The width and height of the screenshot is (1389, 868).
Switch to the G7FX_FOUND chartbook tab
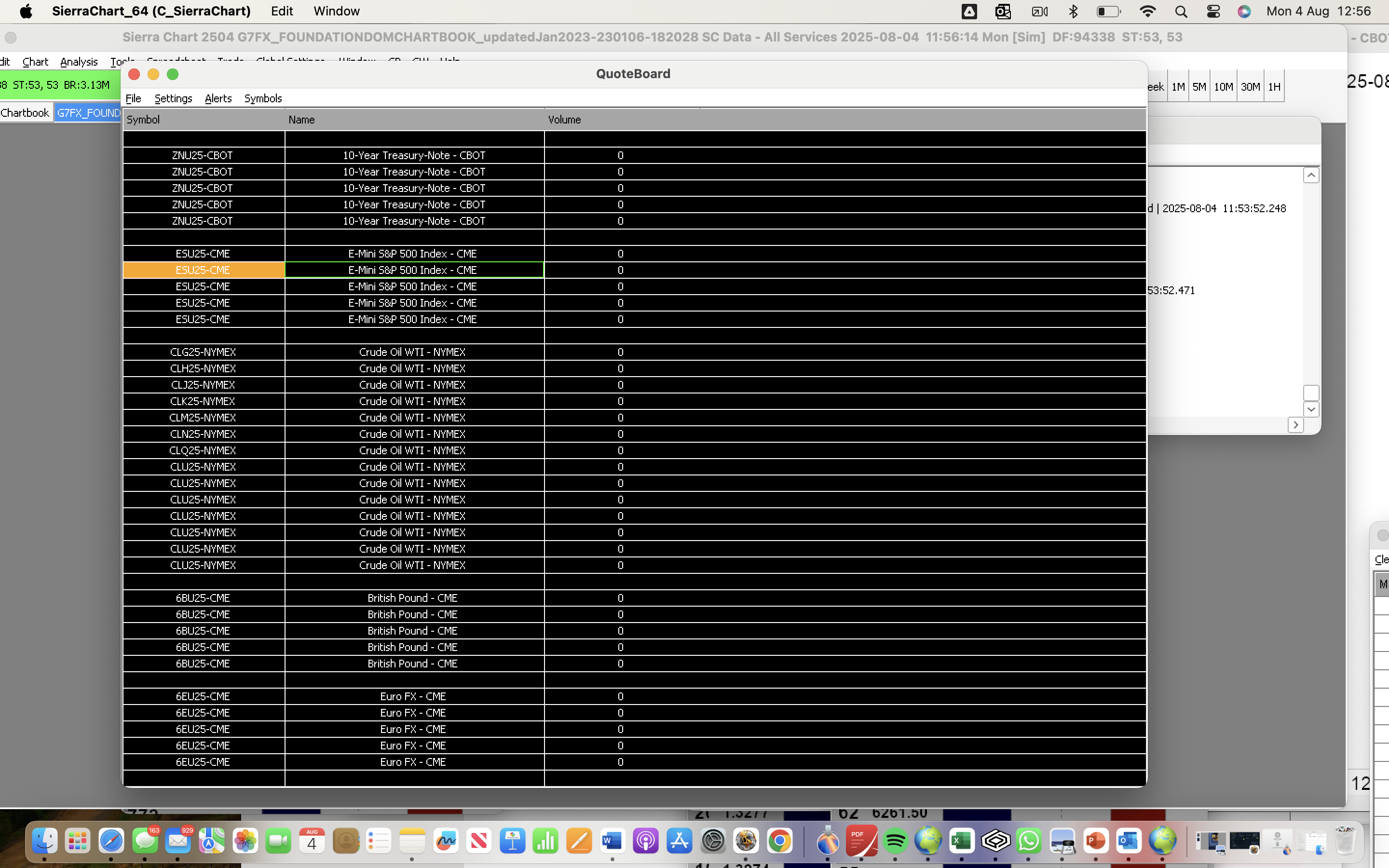tap(88, 112)
